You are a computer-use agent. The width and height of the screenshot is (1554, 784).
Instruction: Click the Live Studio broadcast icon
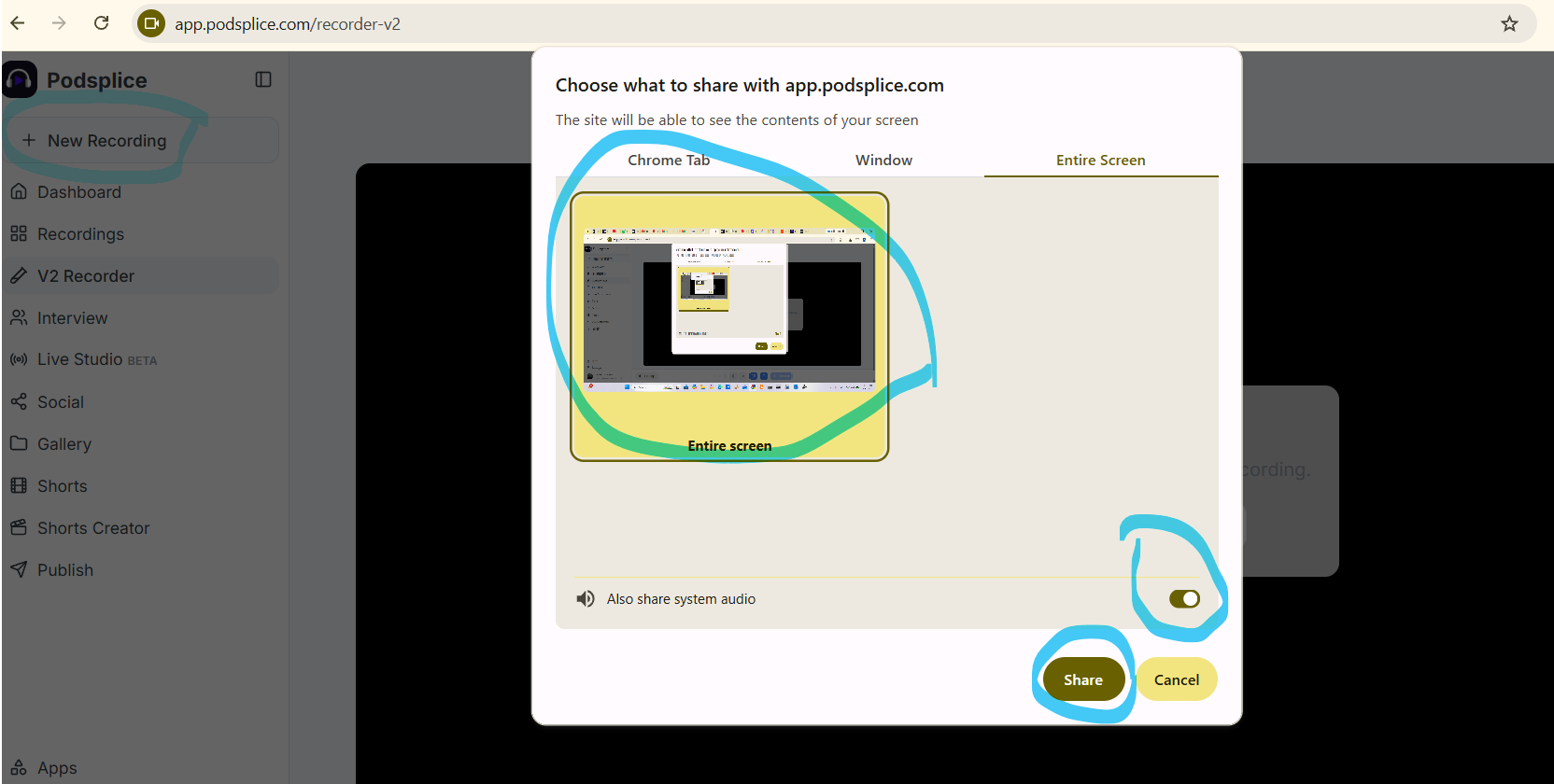[19, 359]
